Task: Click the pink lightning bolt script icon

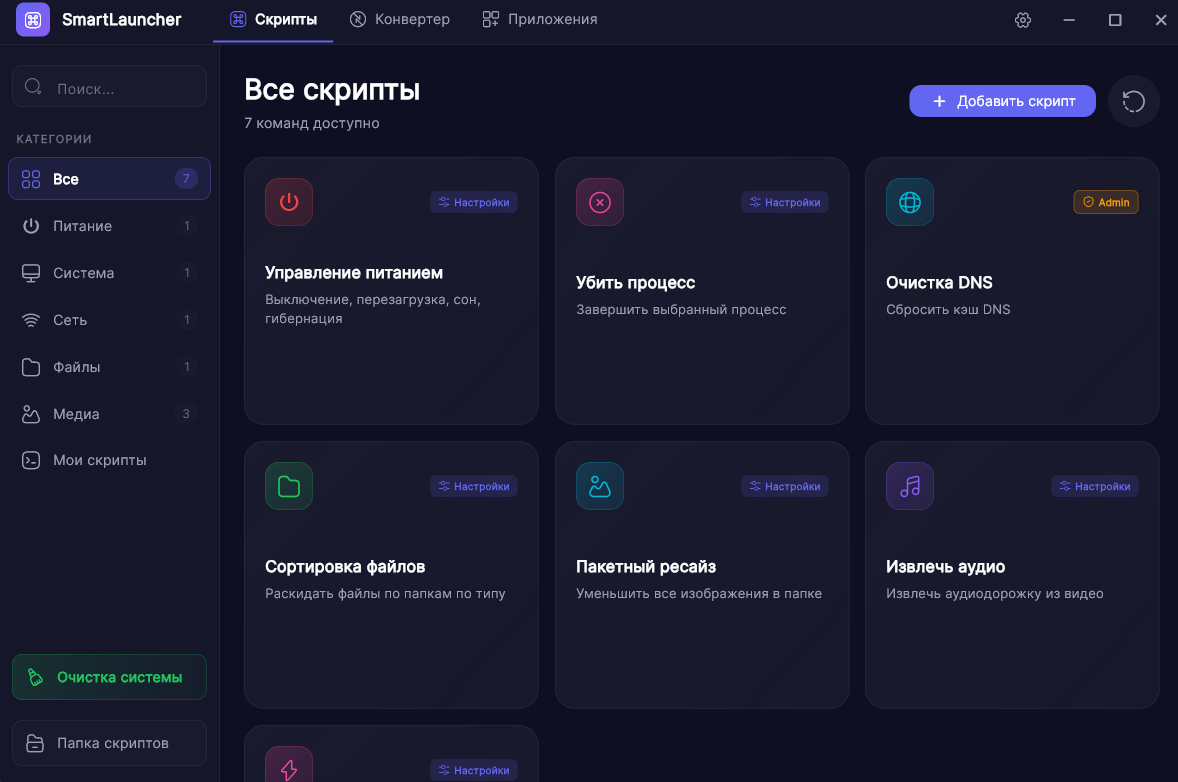Action: (x=289, y=765)
